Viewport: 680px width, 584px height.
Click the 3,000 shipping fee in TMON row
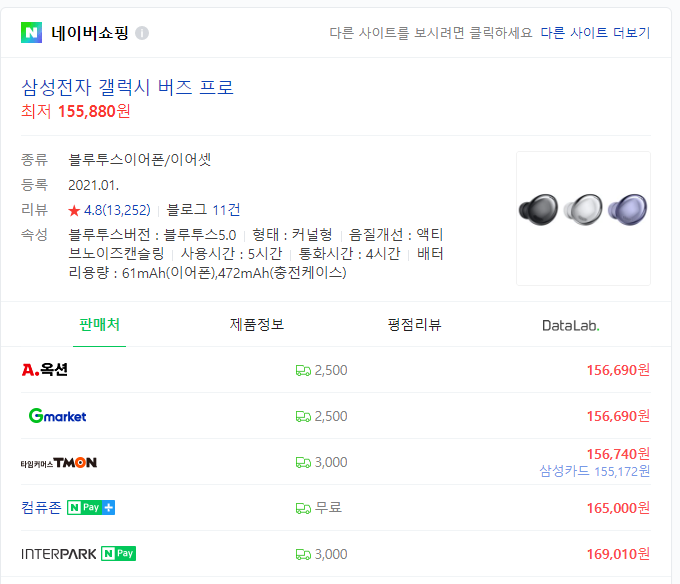click(331, 462)
